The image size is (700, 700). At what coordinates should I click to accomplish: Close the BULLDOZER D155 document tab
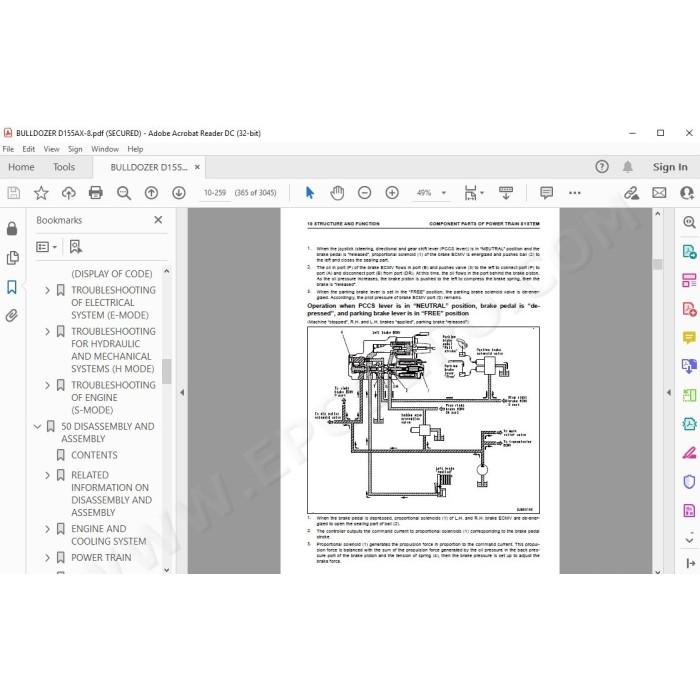pyautogui.click(x=197, y=167)
